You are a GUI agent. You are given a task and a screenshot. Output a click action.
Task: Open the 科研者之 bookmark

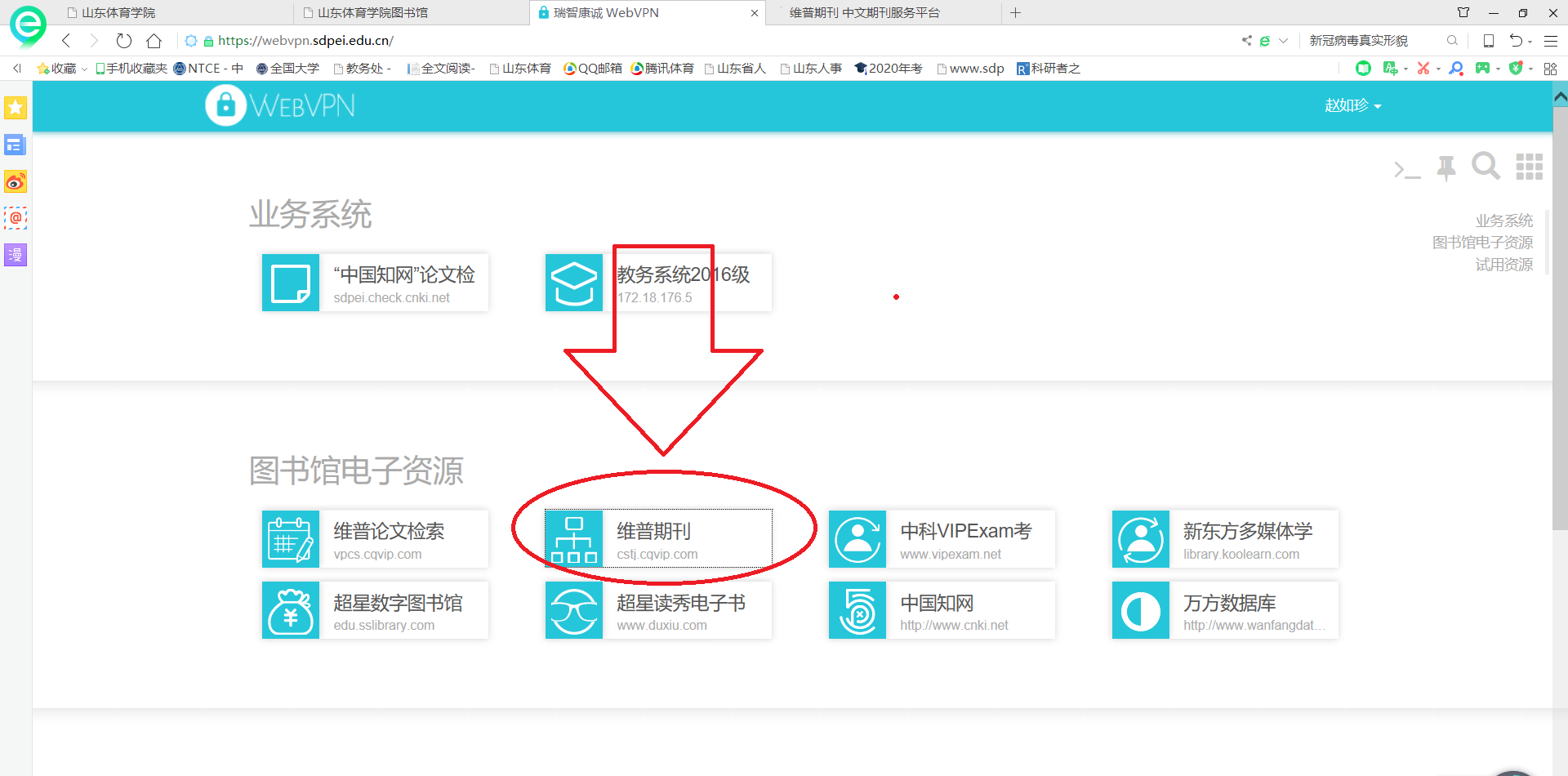(x=1049, y=69)
